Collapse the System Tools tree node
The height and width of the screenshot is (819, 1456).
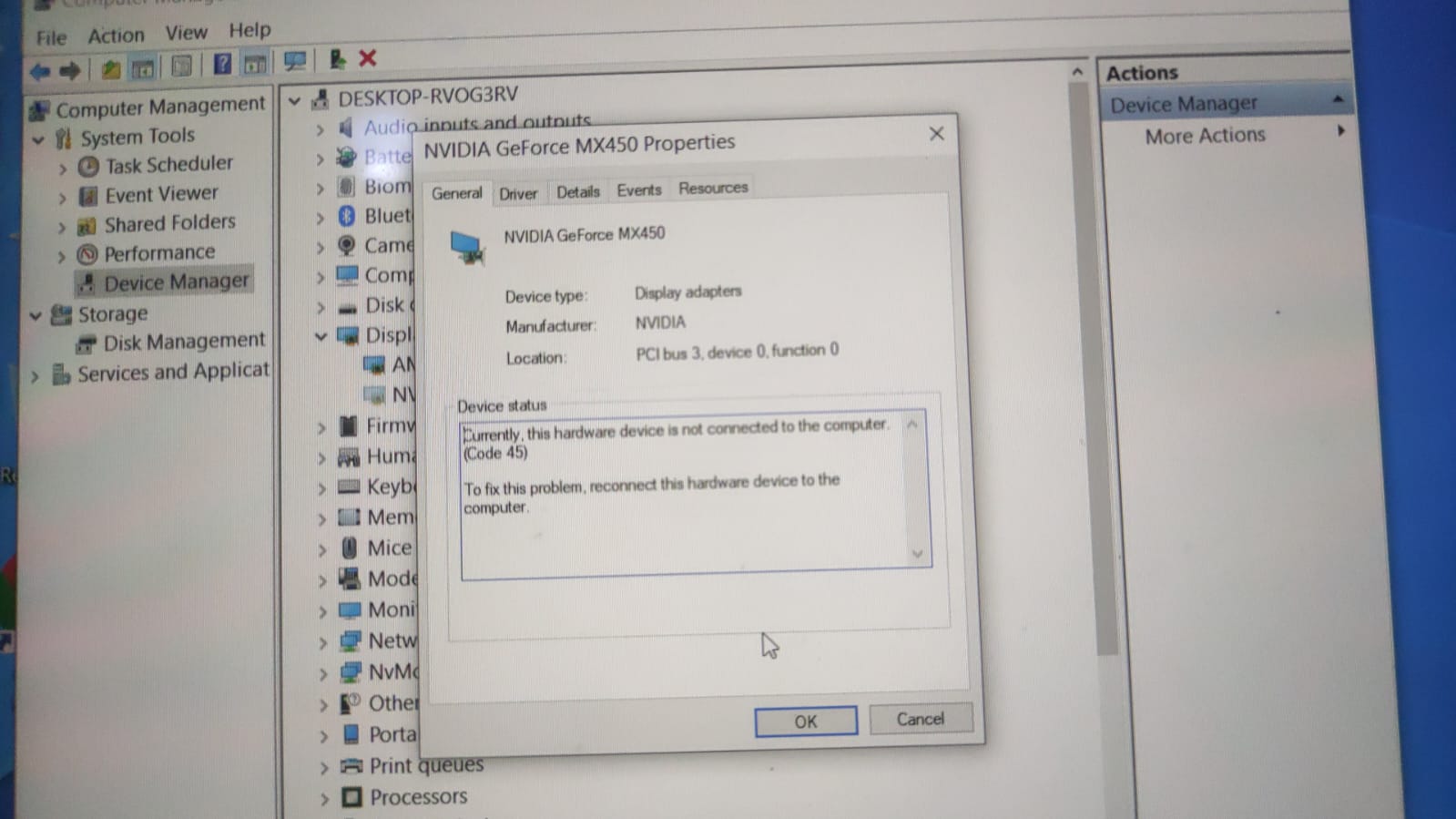point(38,140)
